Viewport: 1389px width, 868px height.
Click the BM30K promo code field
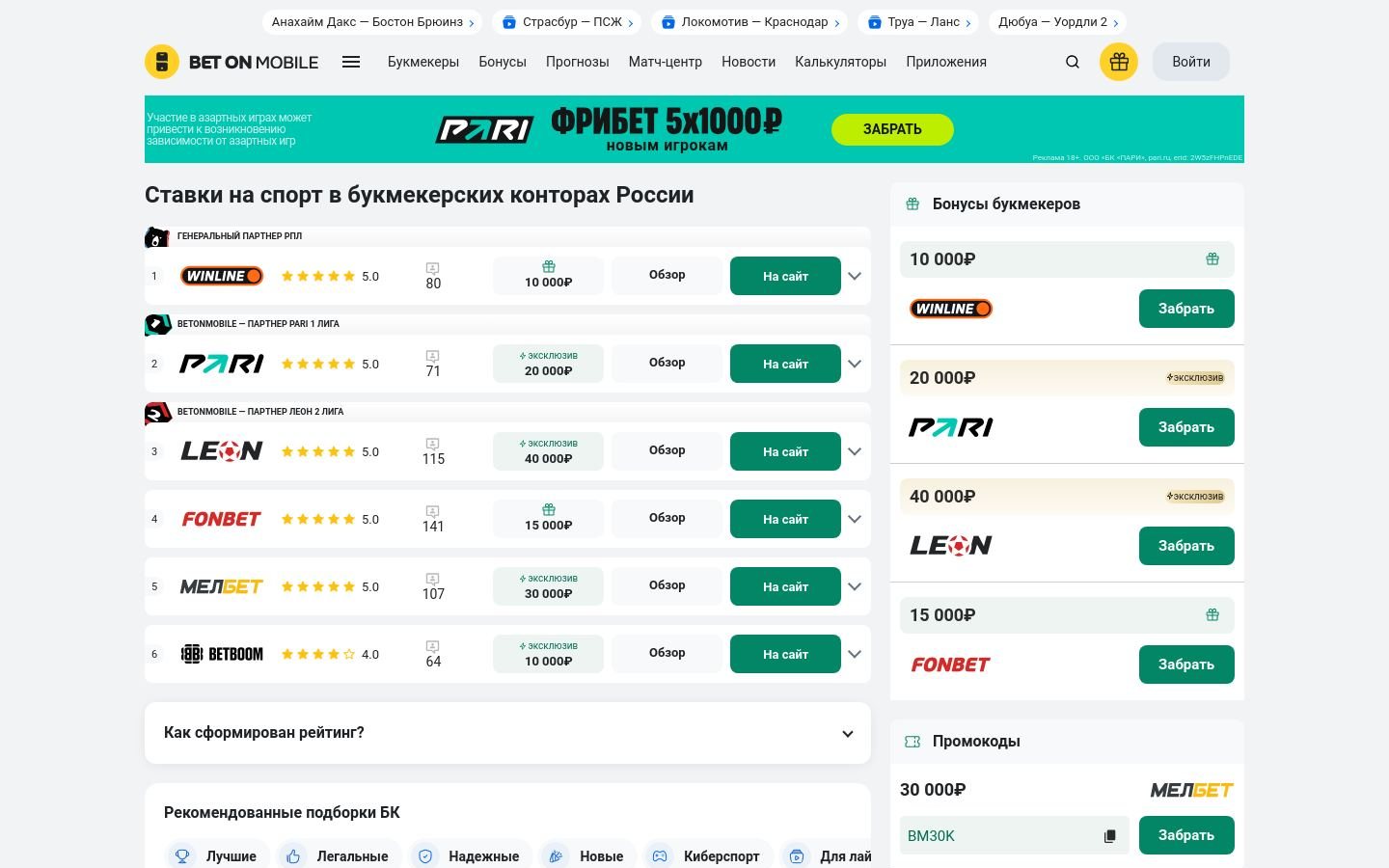pos(1014,835)
